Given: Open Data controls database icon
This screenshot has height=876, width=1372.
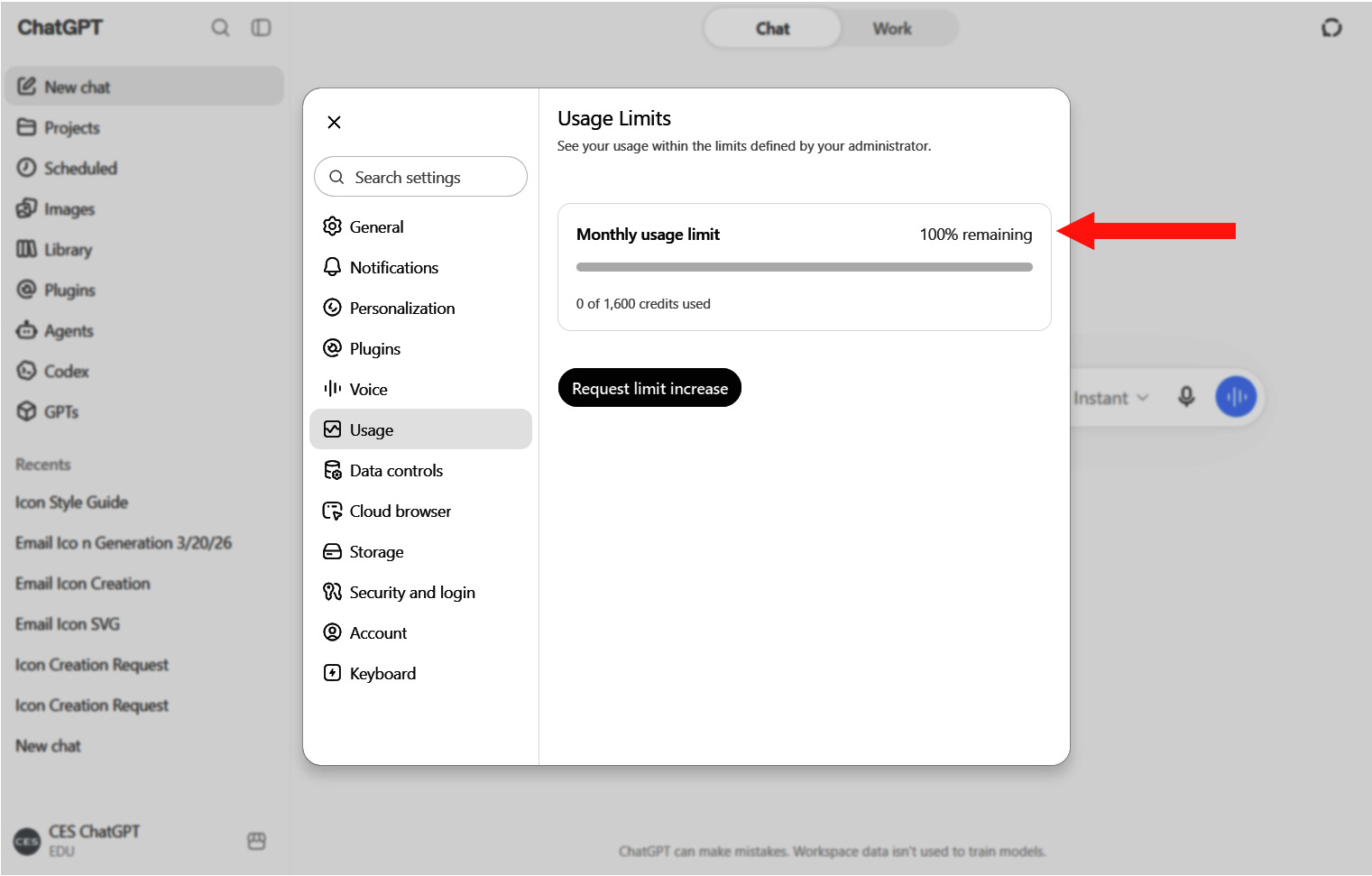Looking at the screenshot, I should pyautogui.click(x=332, y=470).
